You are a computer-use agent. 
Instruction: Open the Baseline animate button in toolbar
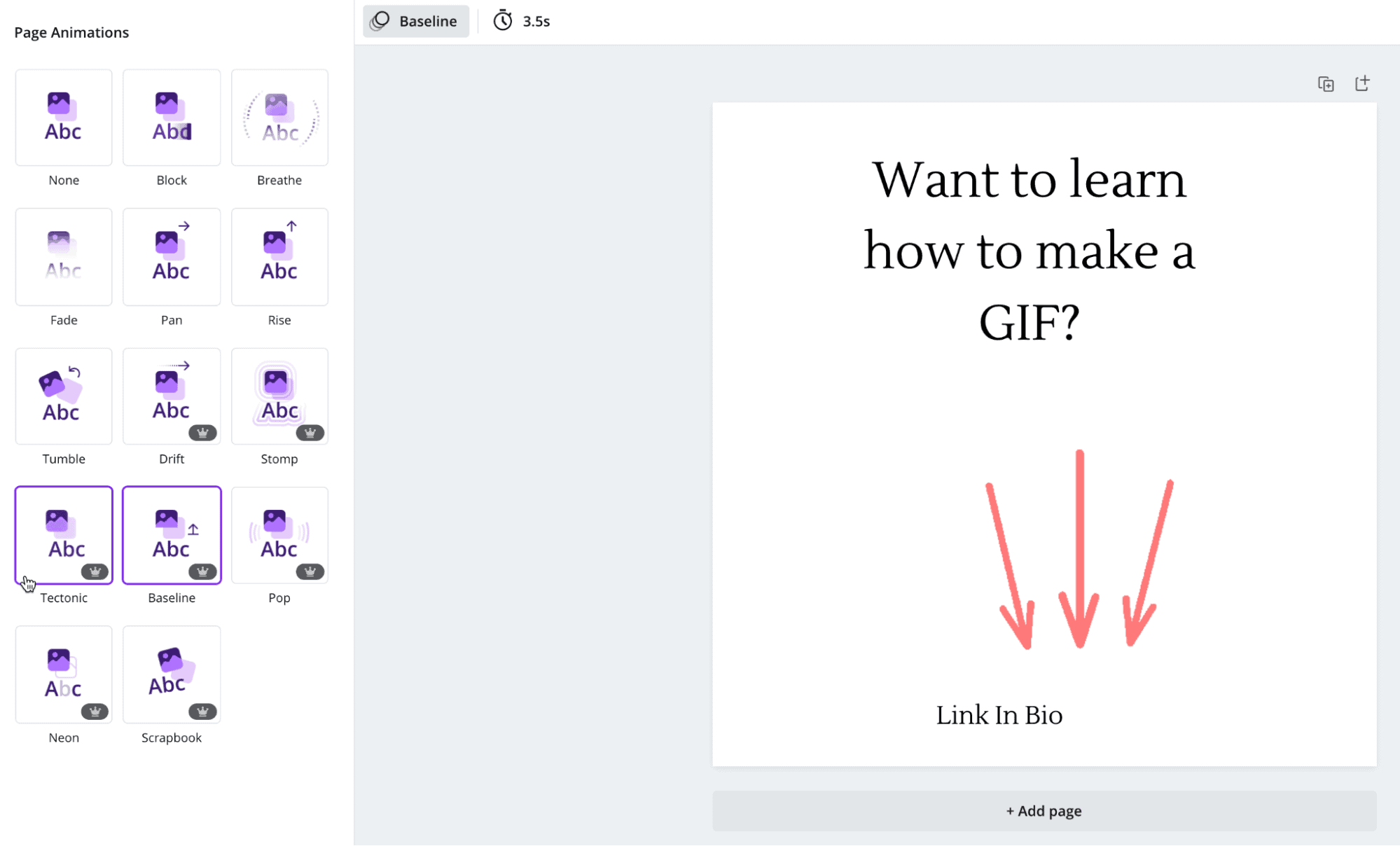tap(416, 21)
